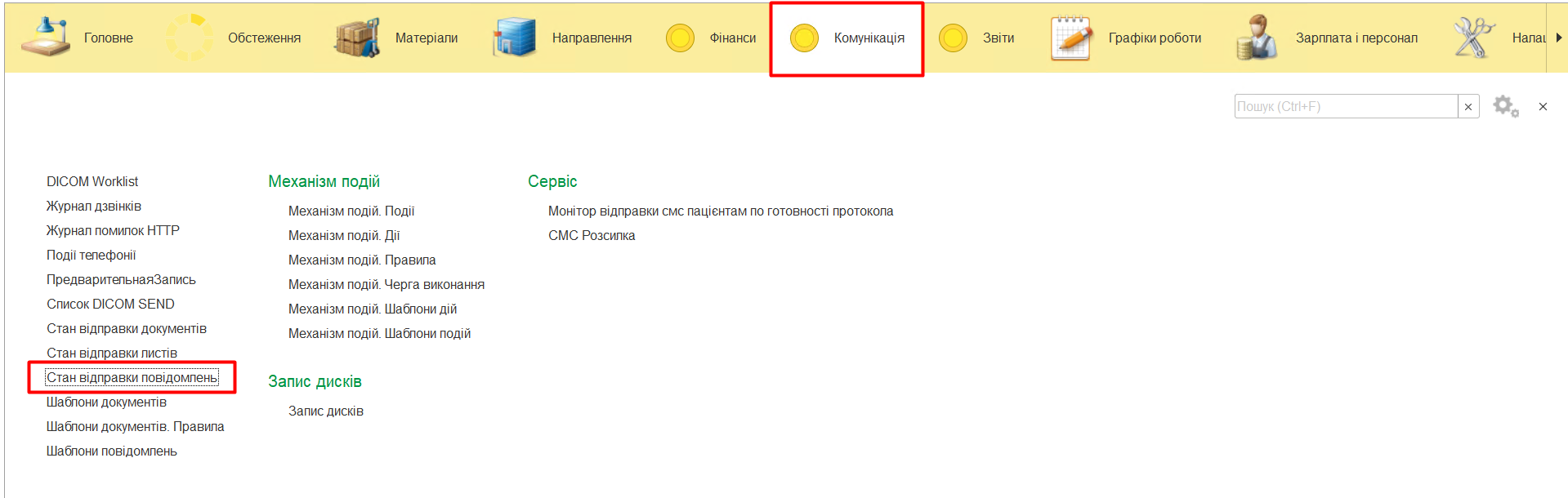1568x498 pixels.
Task: Click in the Пошук search field
Action: (x=1345, y=107)
